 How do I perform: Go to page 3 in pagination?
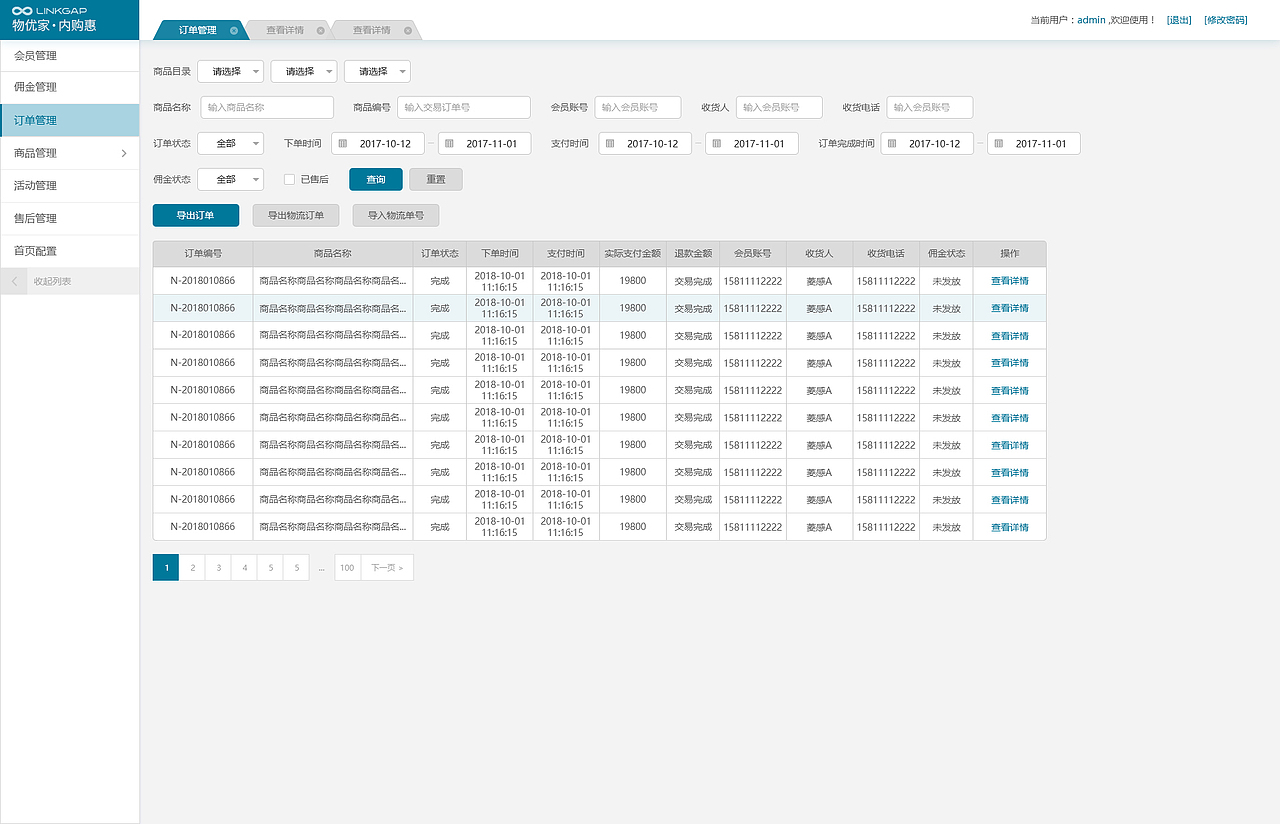click(218, 568)
